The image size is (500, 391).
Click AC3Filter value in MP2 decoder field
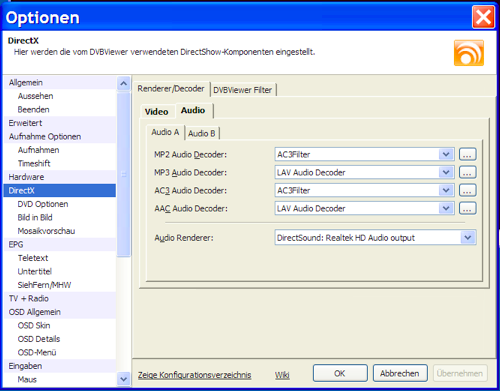click(x=294, y=154)
